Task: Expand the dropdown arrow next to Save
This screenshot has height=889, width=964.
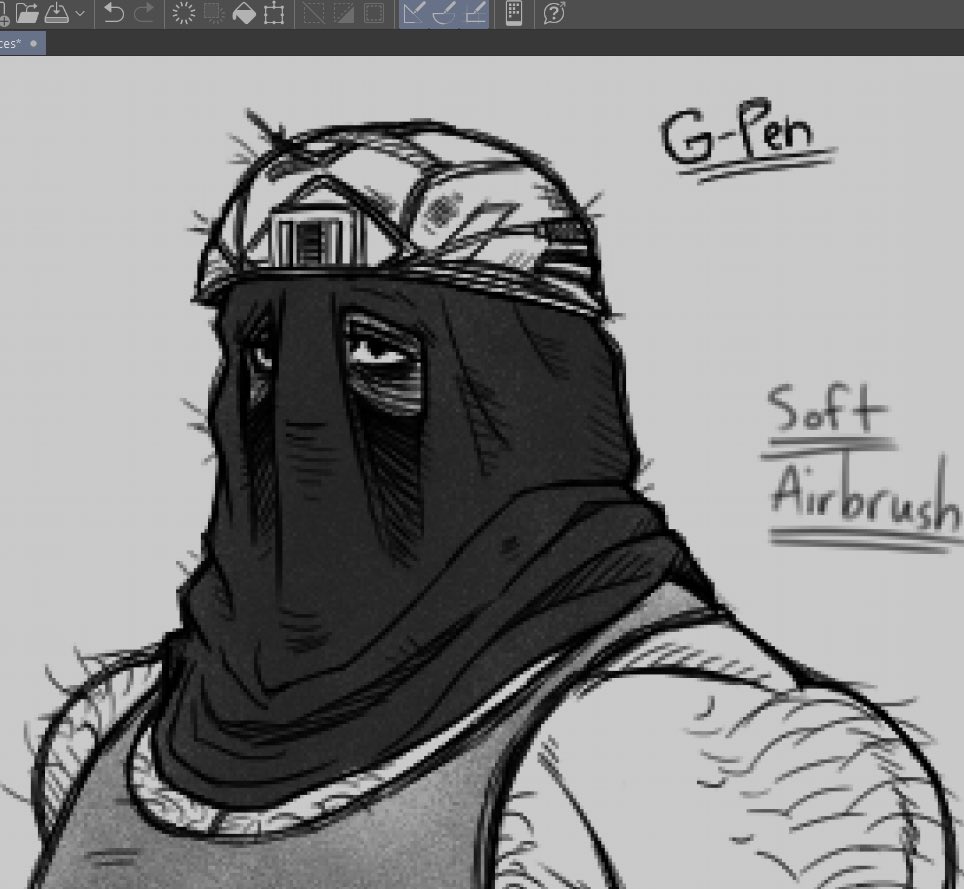Action: tap(80, 13)
